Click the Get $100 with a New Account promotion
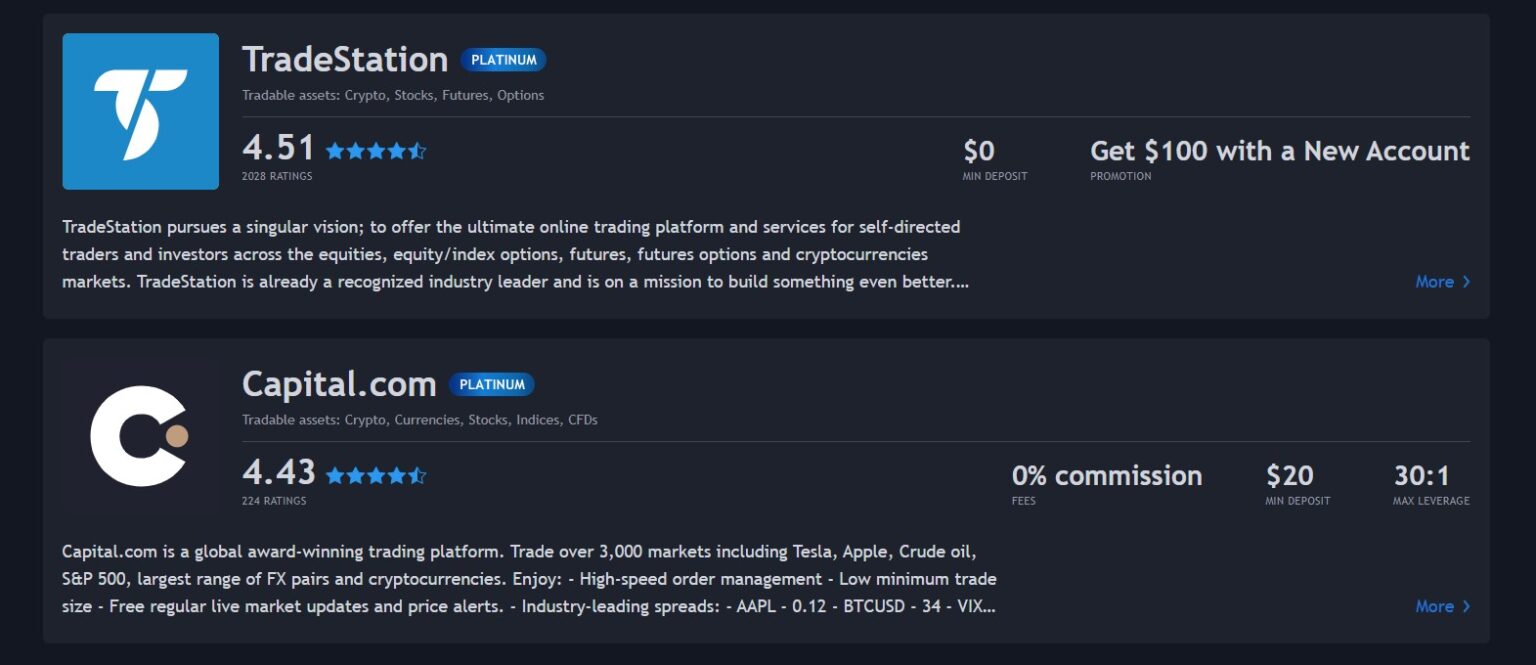 1280,151
